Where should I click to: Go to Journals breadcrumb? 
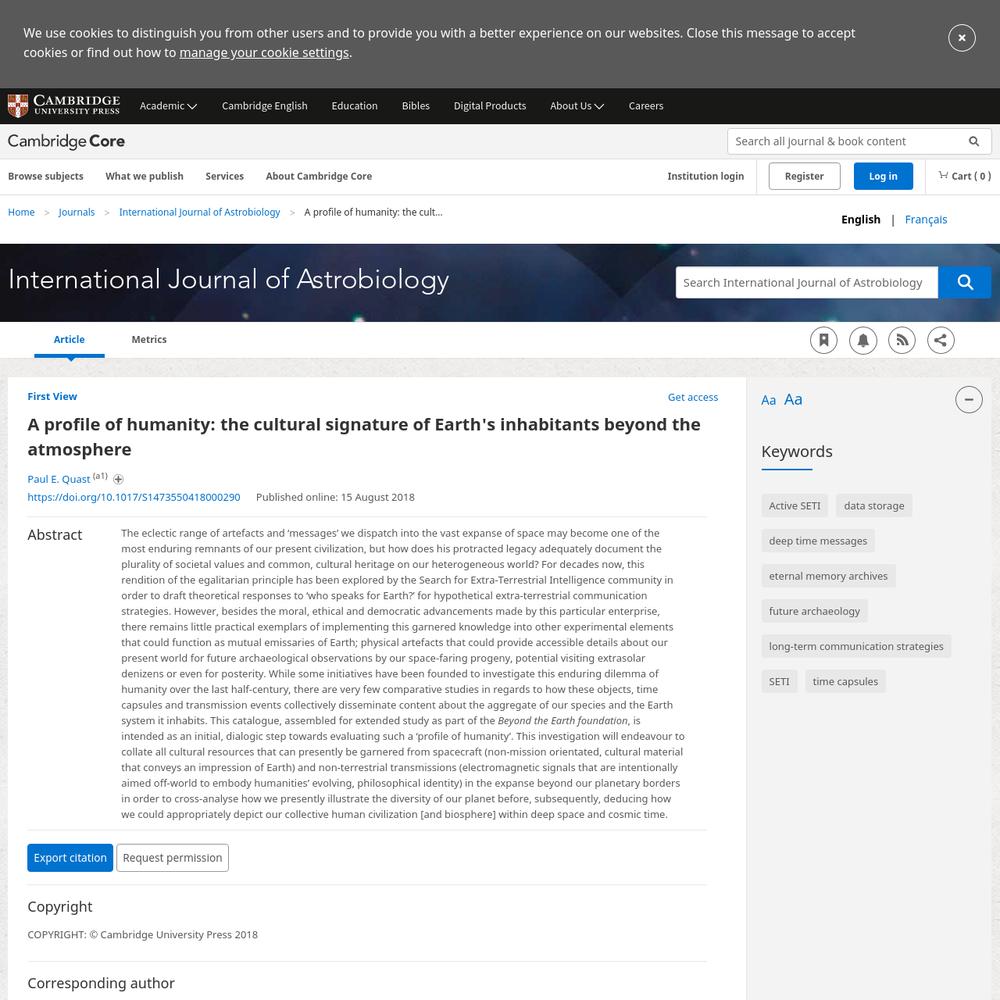pyautogui.click(x=77, y=212)
